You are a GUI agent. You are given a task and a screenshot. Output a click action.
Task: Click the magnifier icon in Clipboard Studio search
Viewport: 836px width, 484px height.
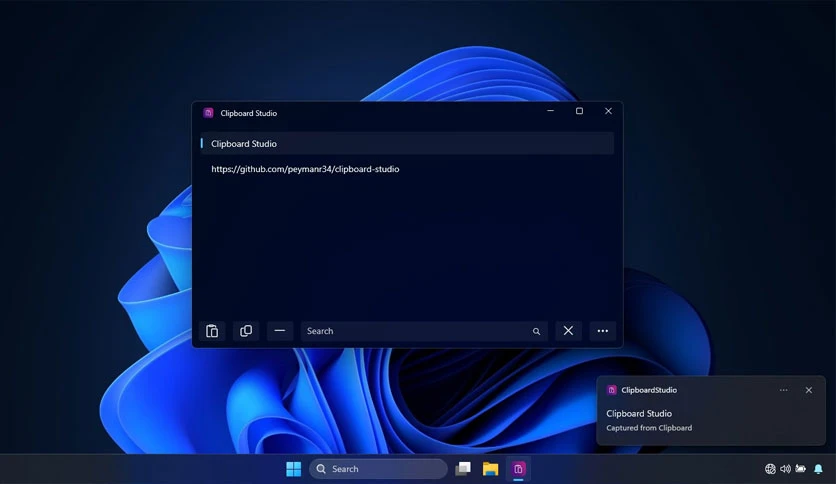536,332
